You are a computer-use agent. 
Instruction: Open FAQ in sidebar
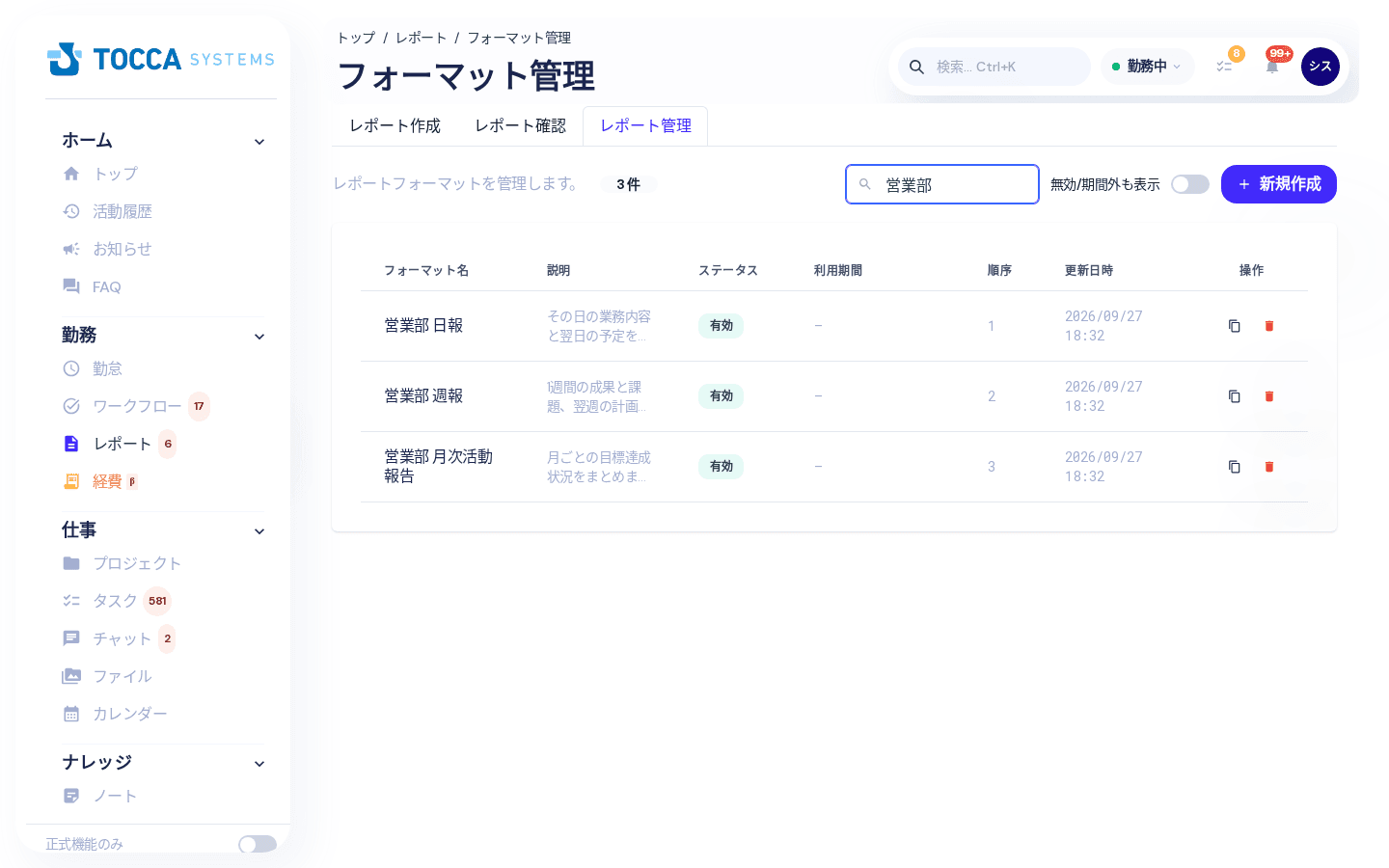pyautogui.click(x=93, y=286)
